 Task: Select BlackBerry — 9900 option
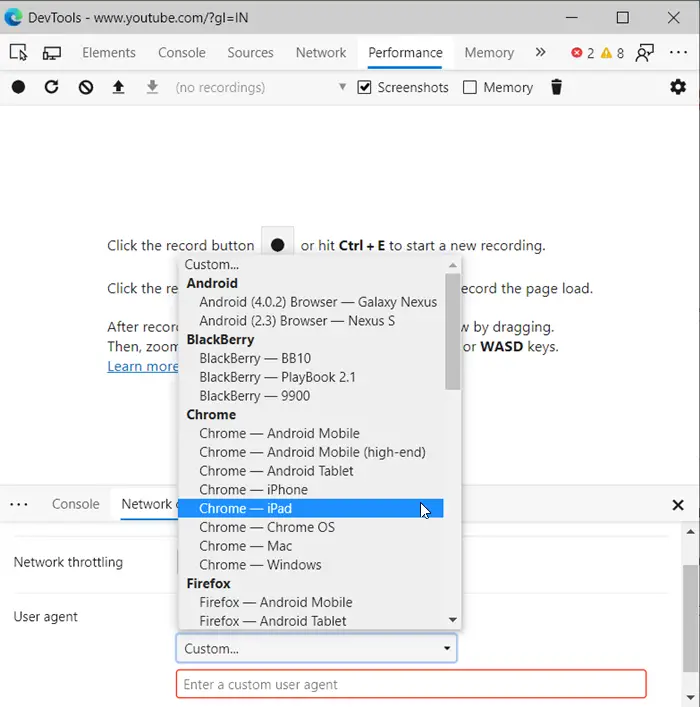(x=311, y=396)
